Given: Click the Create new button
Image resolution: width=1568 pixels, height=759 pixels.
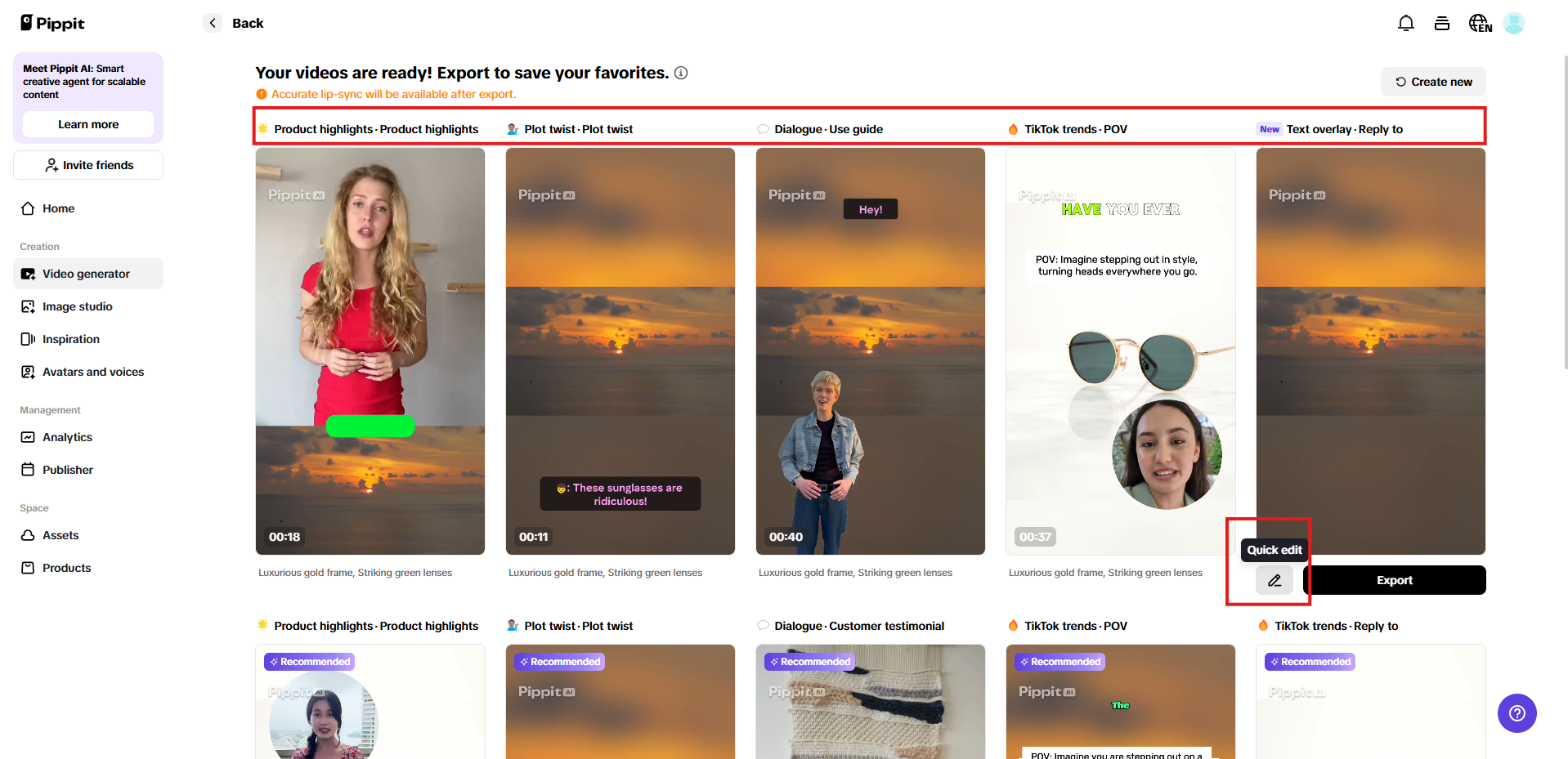Looking at the screenshot, I should coord(1433,82).
